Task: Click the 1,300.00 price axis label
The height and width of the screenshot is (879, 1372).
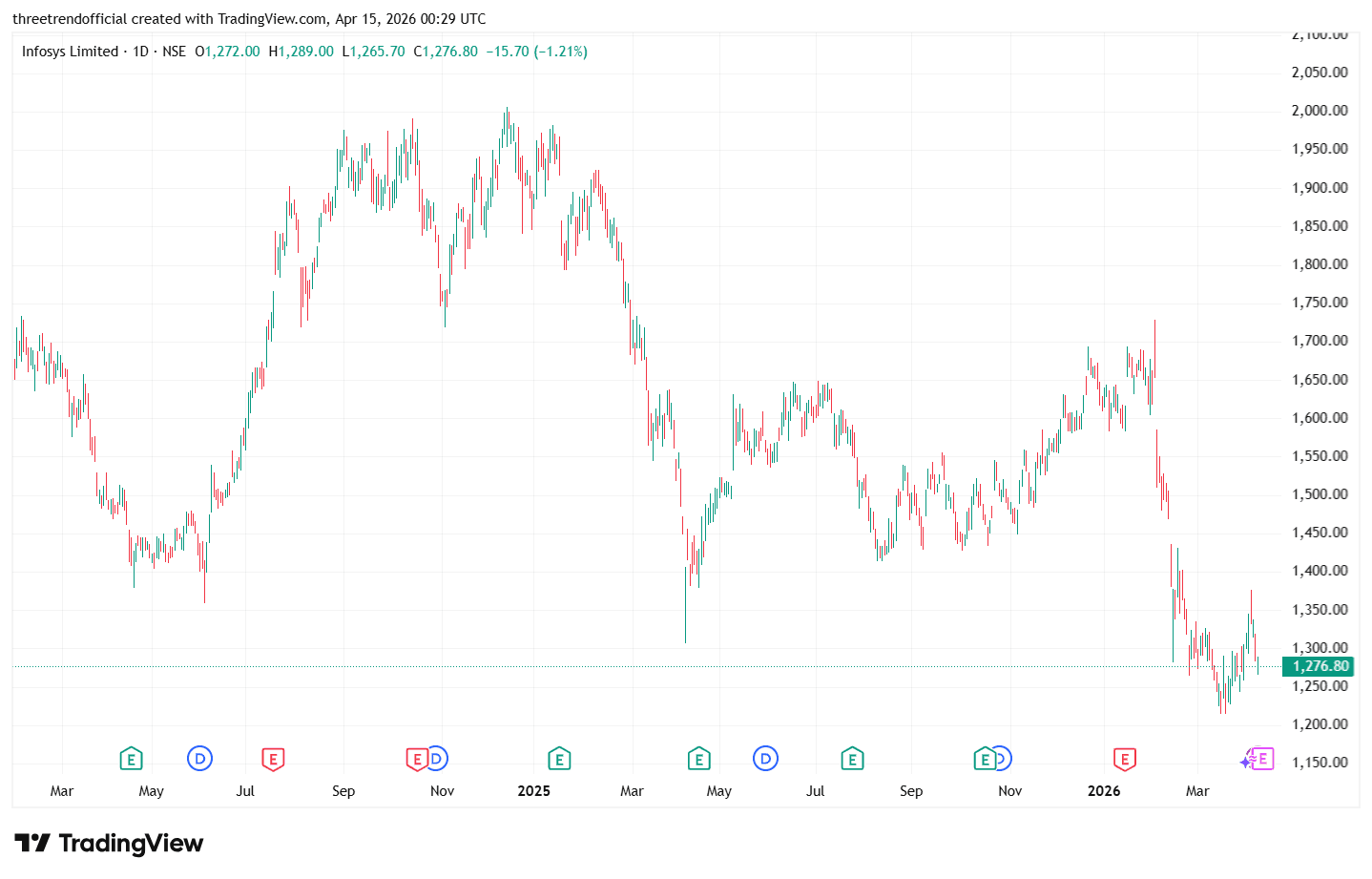Action: coord(1320,648)
